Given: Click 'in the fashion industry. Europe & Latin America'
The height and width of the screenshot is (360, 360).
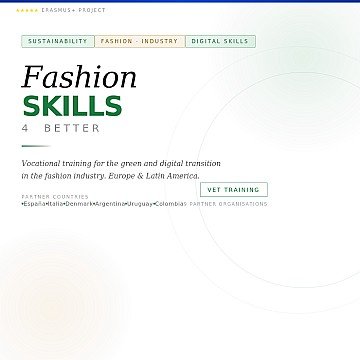Looking at the screenshot, I should click(110, 176).
